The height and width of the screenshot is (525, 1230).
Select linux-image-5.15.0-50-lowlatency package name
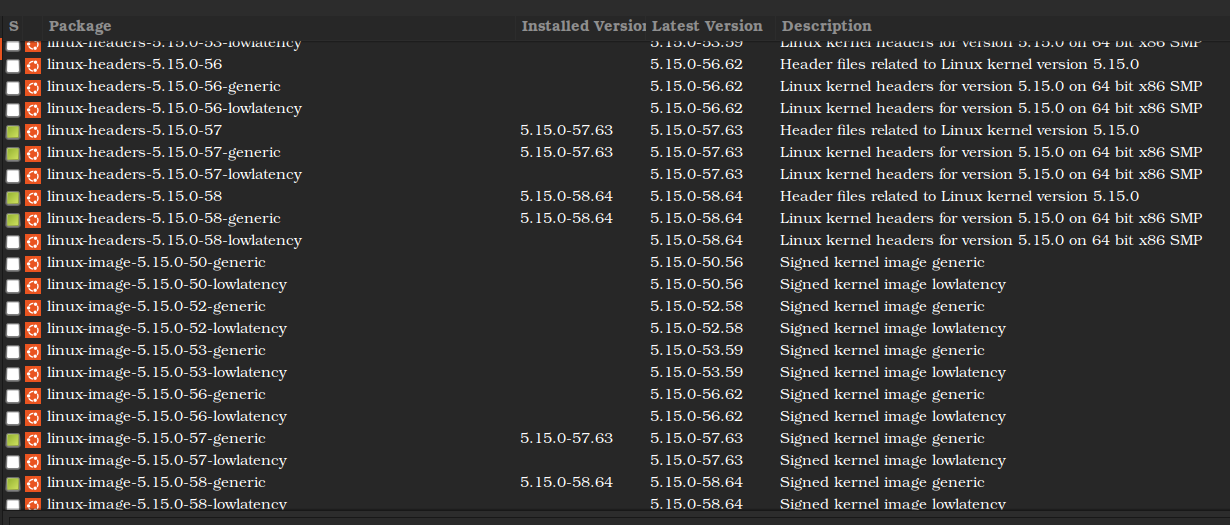pyautogui.click(x=166, y=285)
